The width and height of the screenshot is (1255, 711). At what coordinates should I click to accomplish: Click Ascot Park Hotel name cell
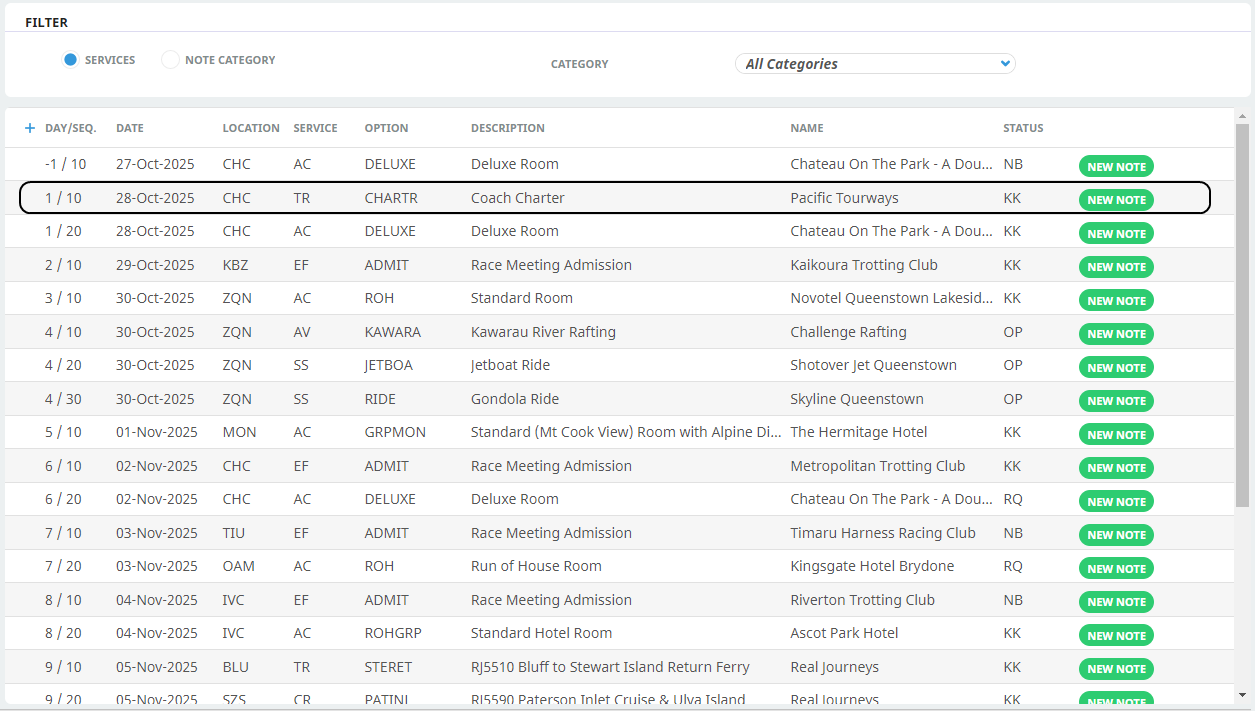[x=844, y=633]
